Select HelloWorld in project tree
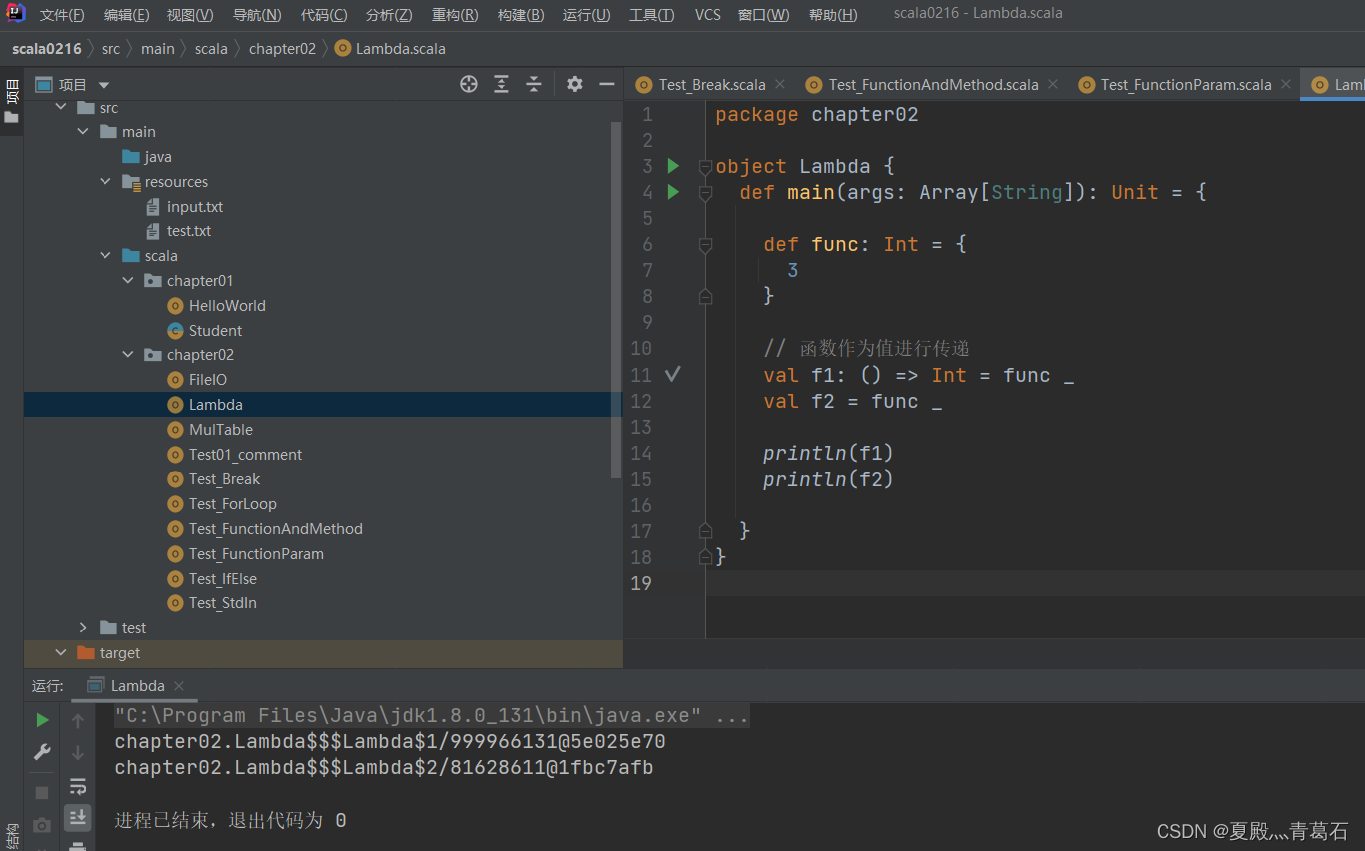The height and width of the screenshot is (851, 1365). pos(217,306)
